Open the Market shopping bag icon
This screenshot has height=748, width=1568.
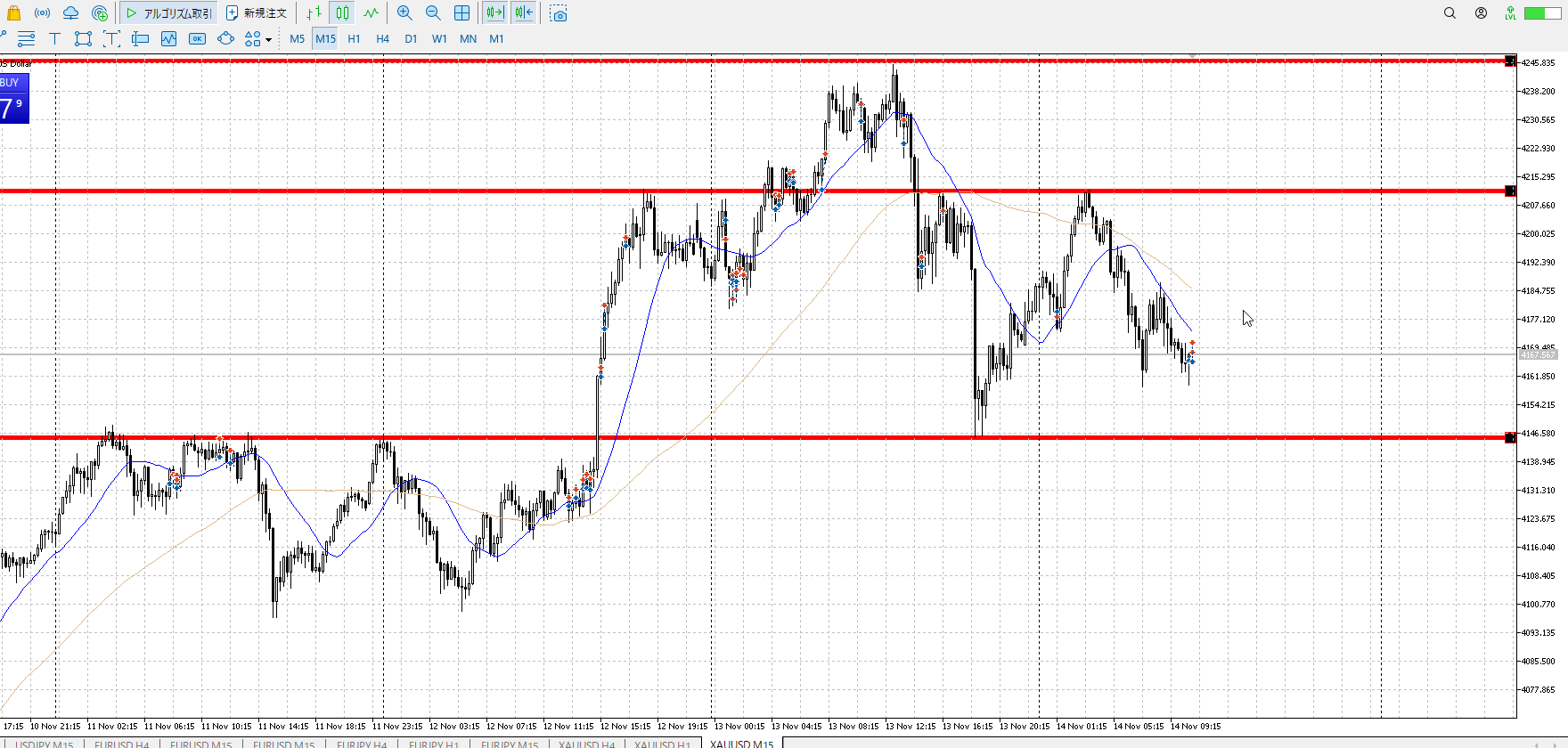click(13, 13)
